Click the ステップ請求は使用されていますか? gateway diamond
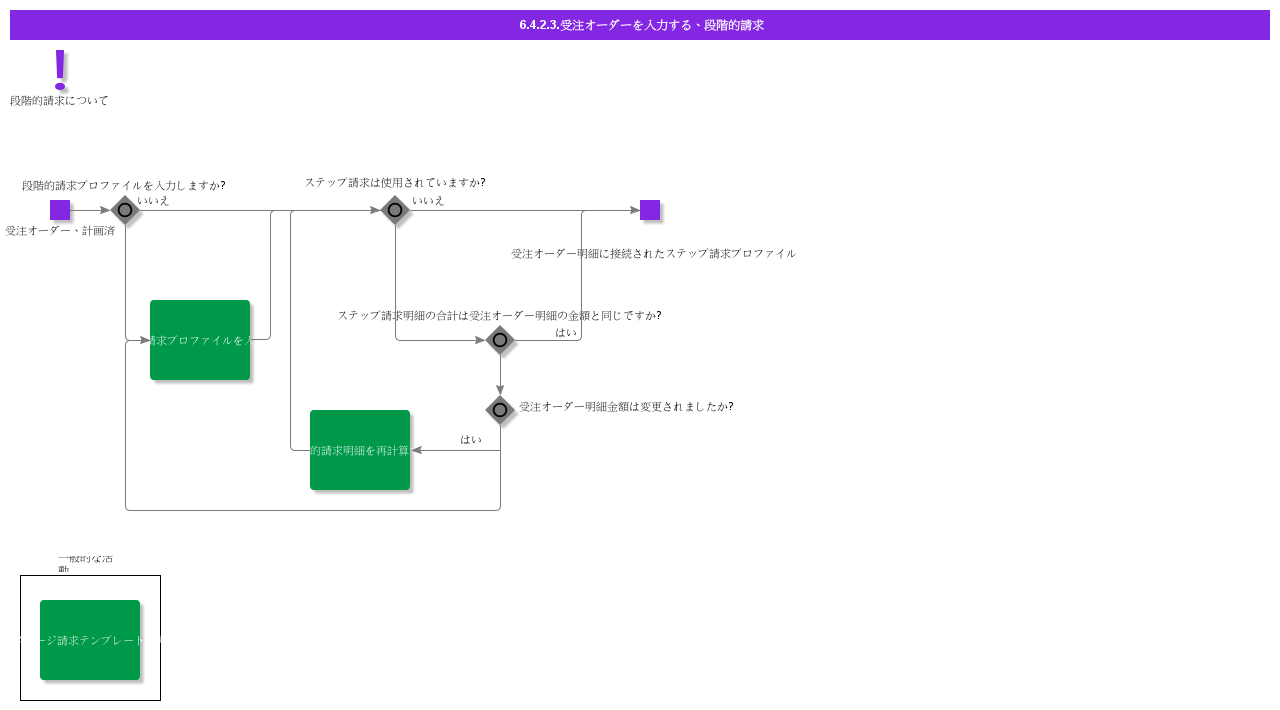 click(395, 210)
